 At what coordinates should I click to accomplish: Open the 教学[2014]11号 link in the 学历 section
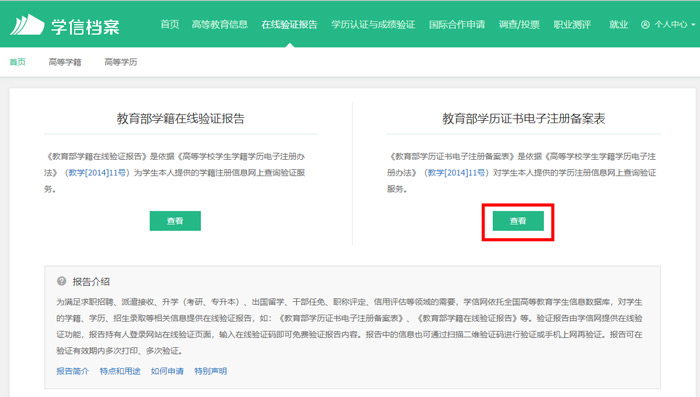456,172
